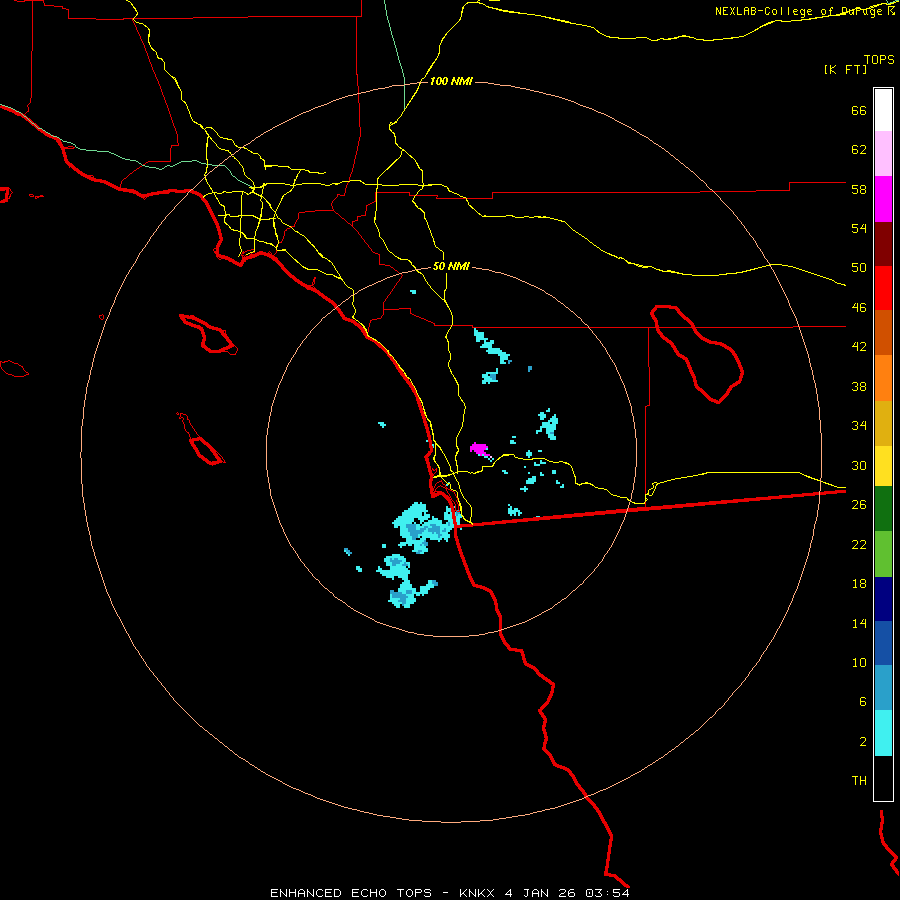Click the '4 JAN 26' date text
The height and width of the screenshot is (900, 900).
coord(540,893)
